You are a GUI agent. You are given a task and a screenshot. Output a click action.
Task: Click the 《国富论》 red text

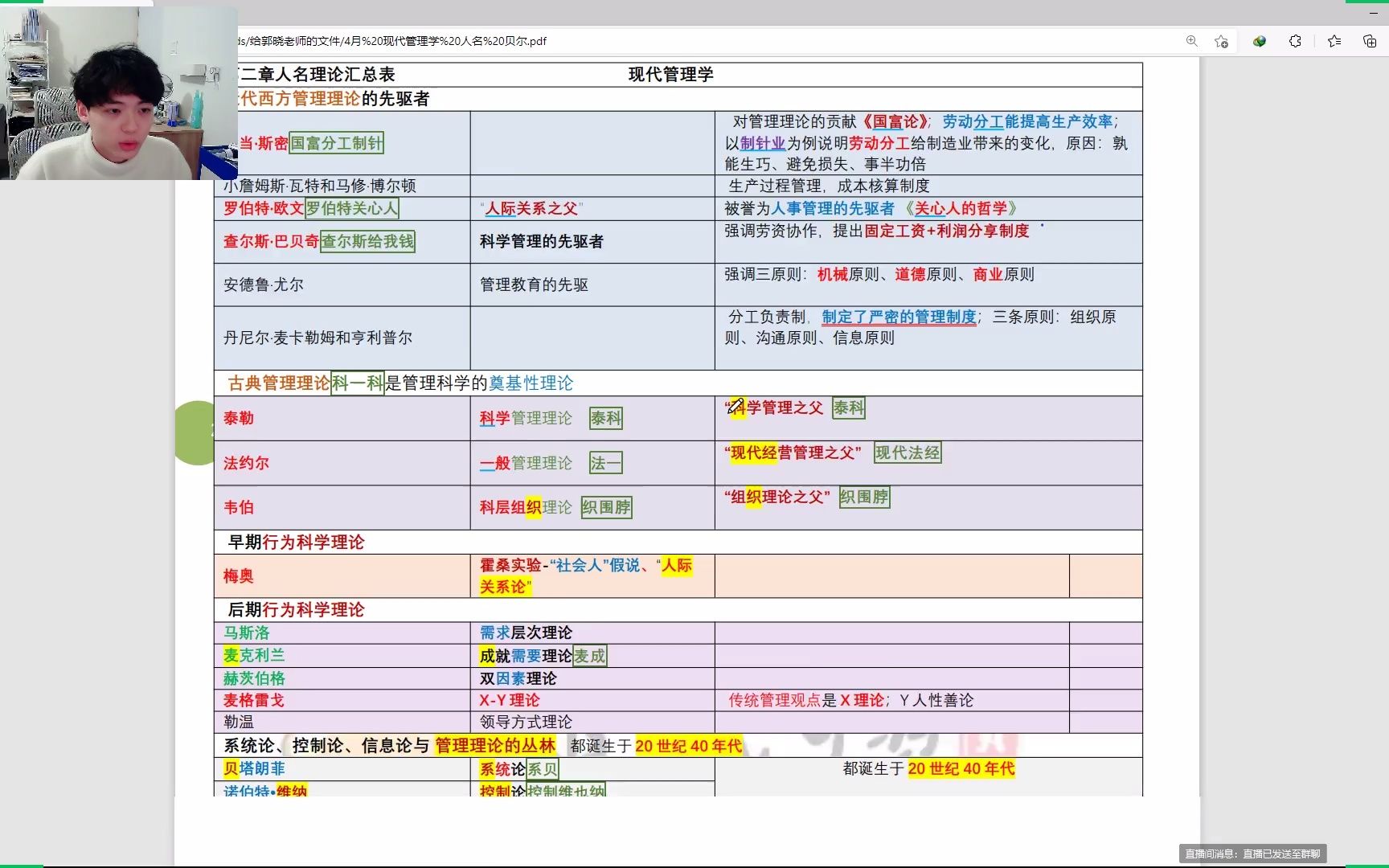pos(895,121)
